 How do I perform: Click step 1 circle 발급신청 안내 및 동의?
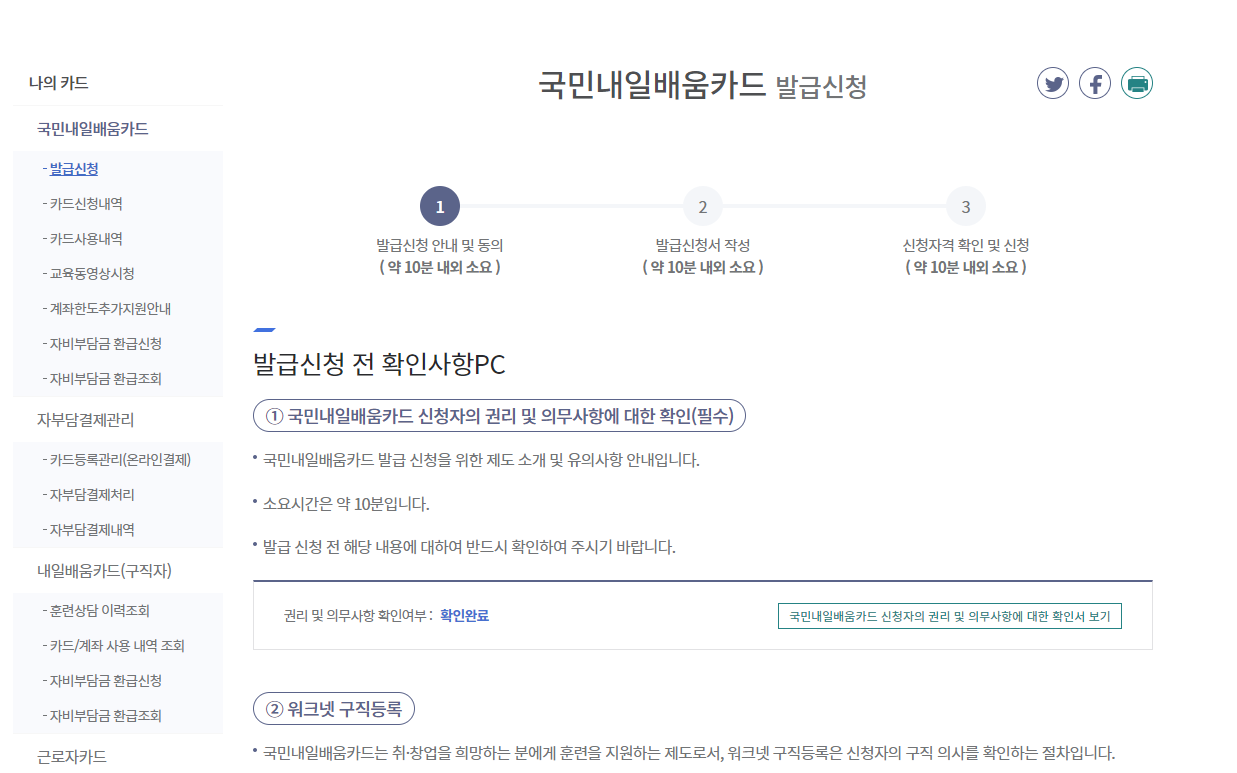440,207
